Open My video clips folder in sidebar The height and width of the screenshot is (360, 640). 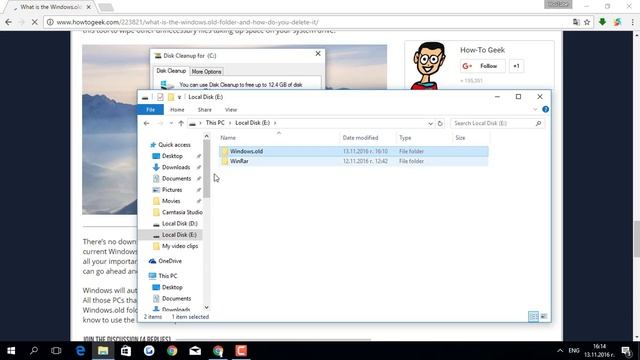coord(180,246)
